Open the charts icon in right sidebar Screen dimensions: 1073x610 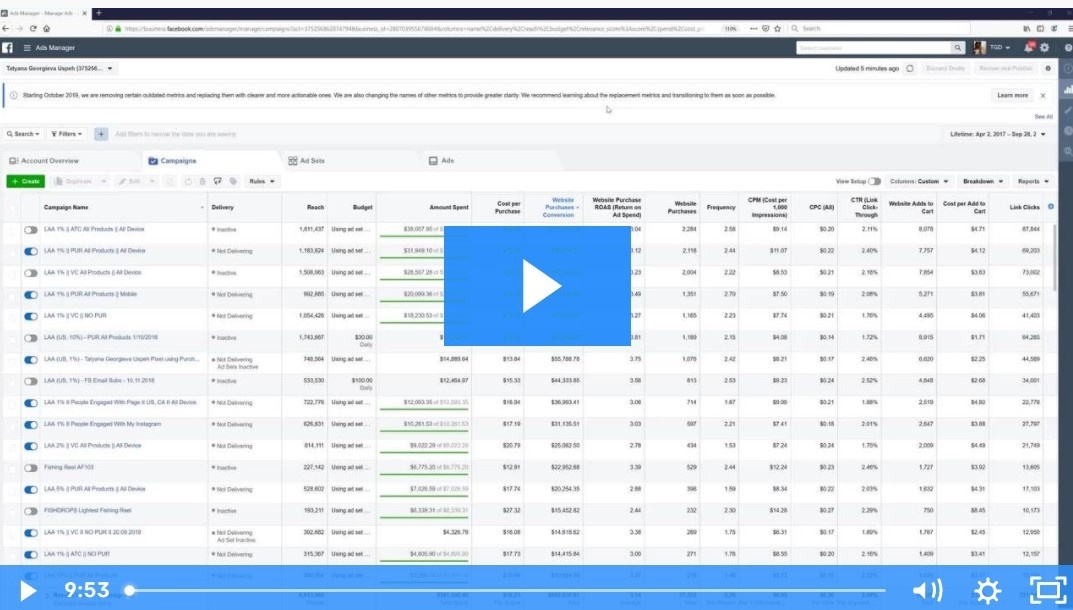(1068, 90)
